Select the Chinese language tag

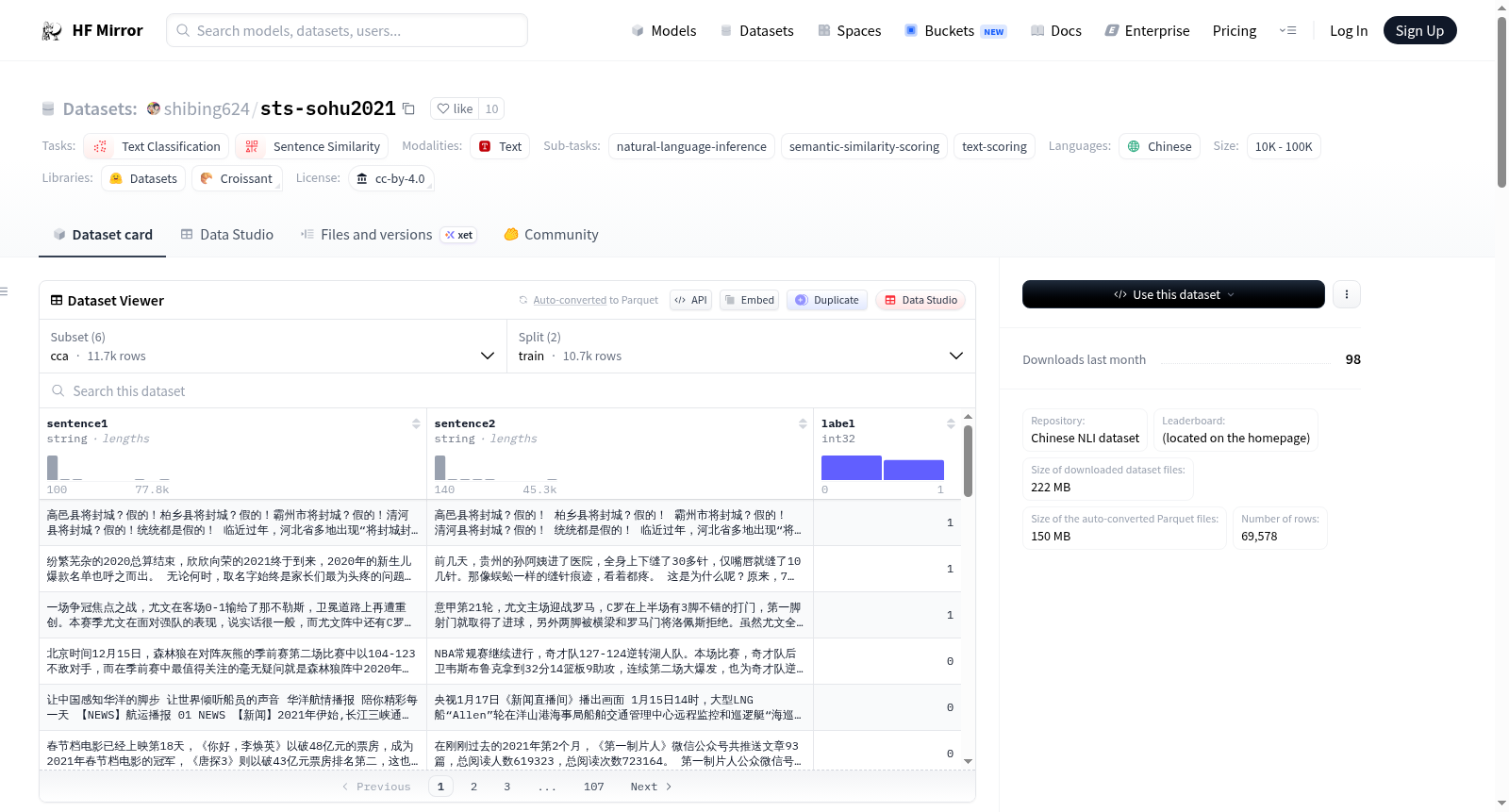tap(1159, 146)
